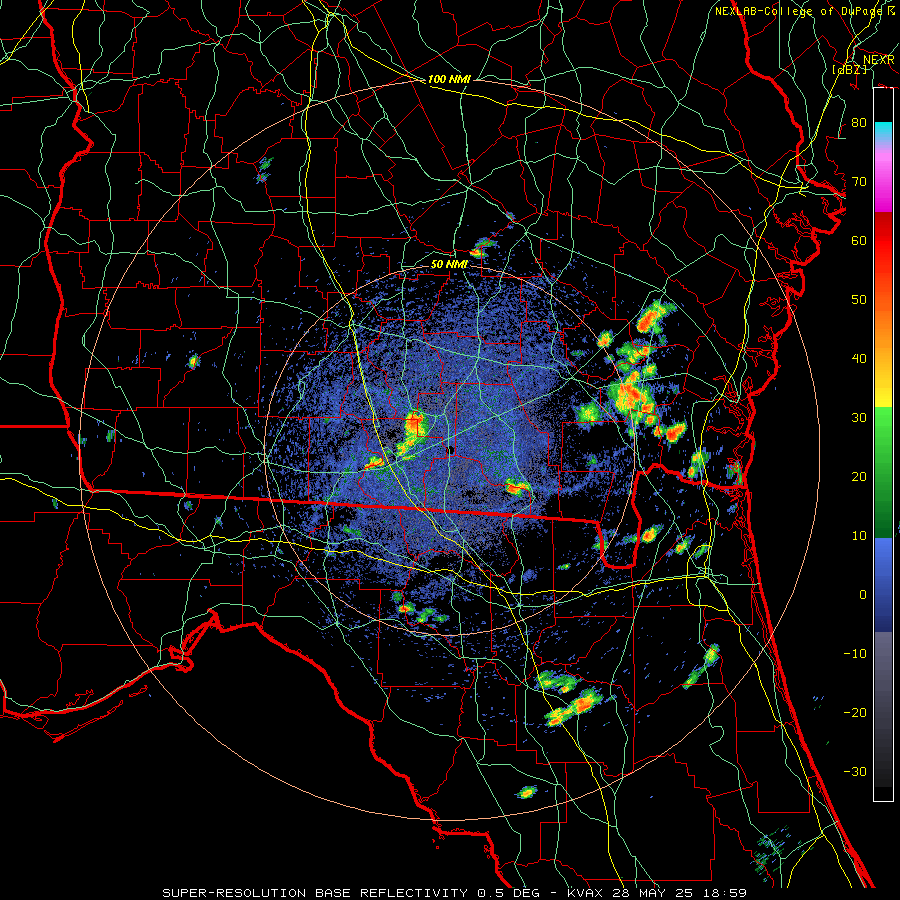
Task: Click the 10 dBZ scale value
Action: 859,536
